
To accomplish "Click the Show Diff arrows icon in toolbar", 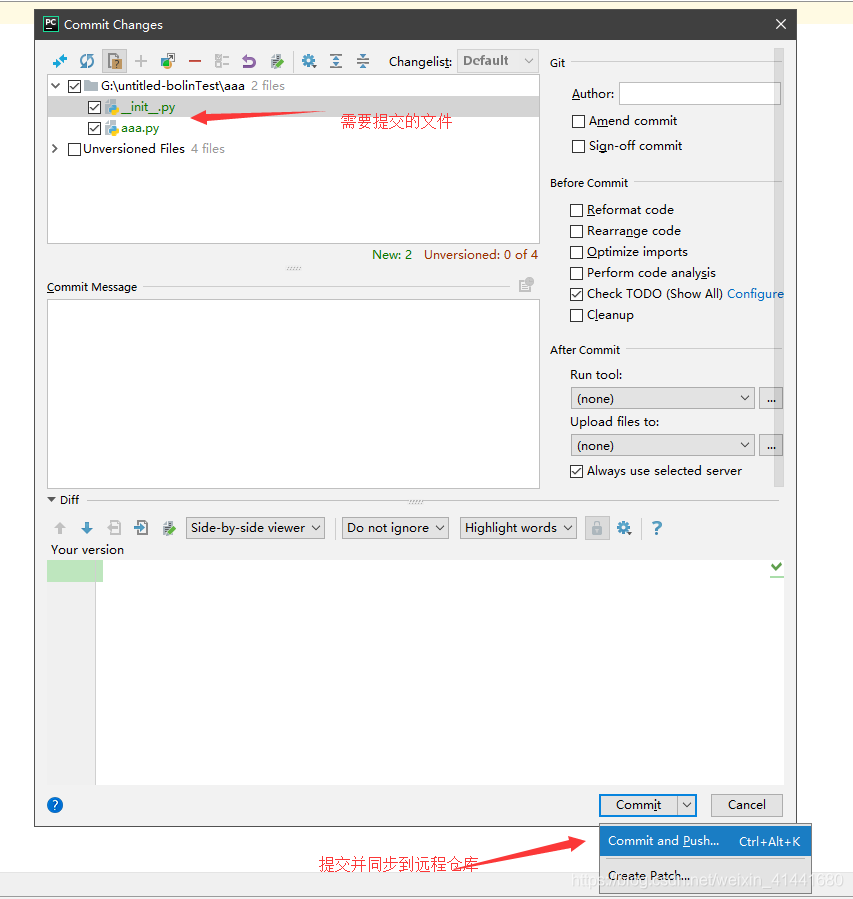I will pos(60,61).
